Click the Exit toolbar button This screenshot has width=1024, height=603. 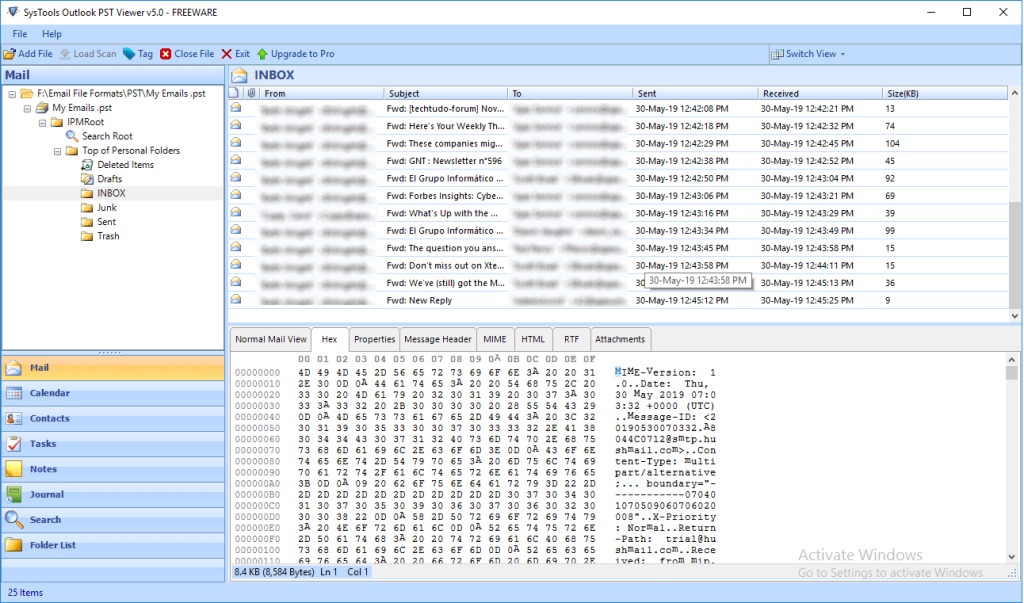coord(235,54)
